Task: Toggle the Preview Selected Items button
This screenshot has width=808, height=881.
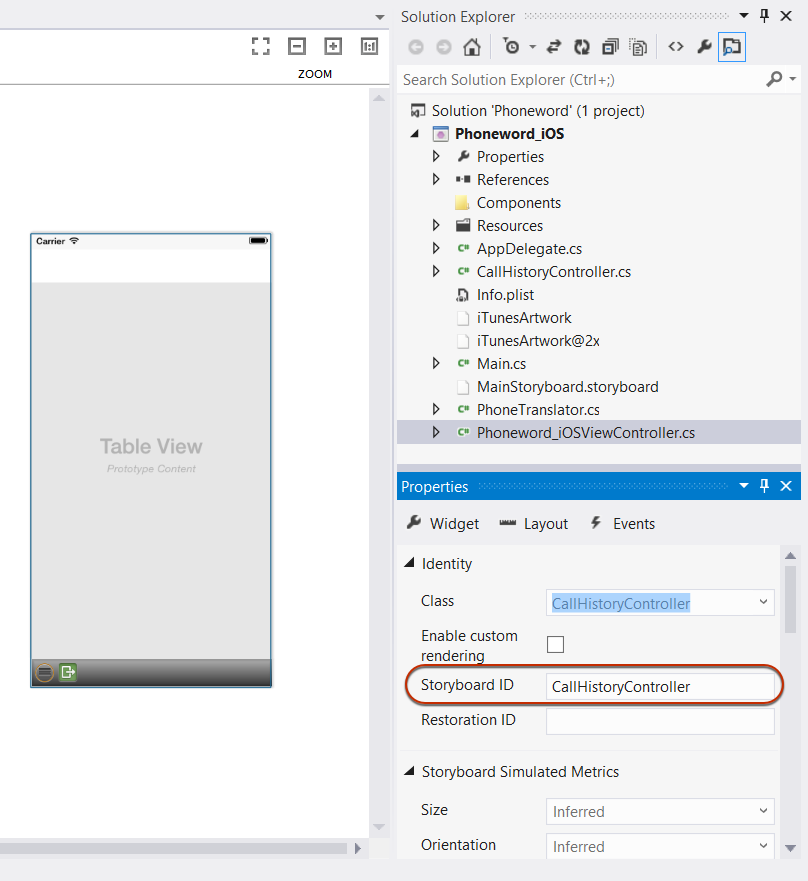Action: coord(732,47)
